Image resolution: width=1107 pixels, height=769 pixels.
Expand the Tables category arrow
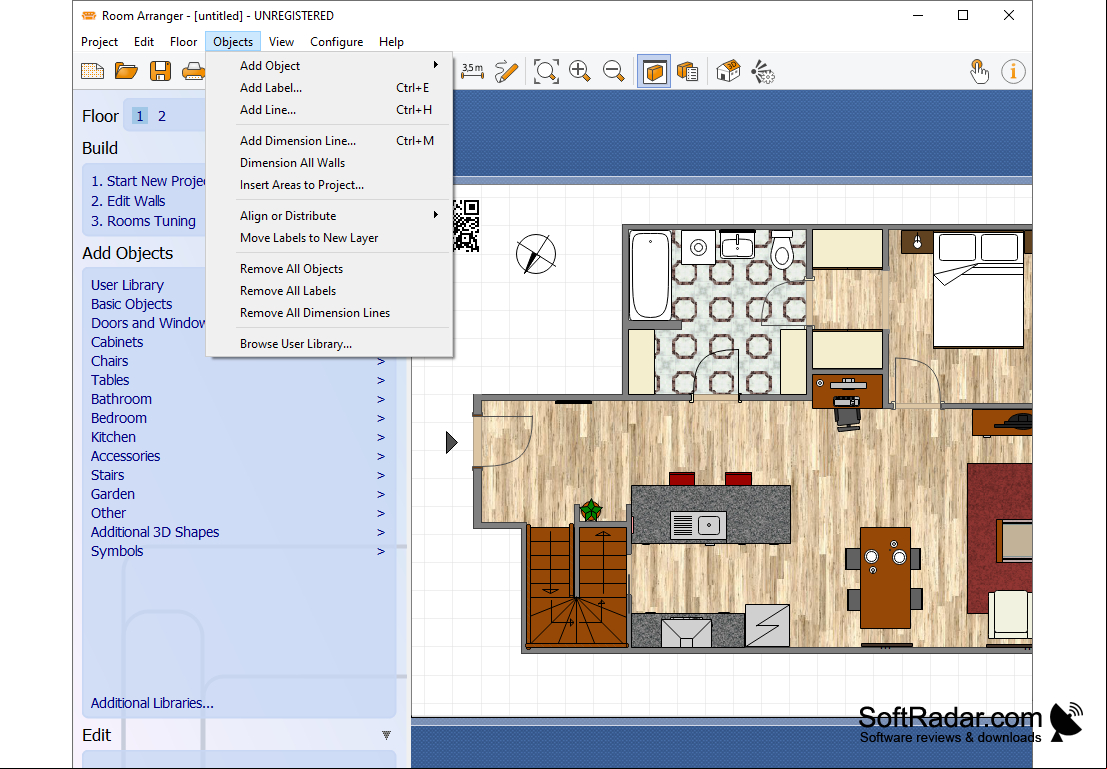[381, 381]
